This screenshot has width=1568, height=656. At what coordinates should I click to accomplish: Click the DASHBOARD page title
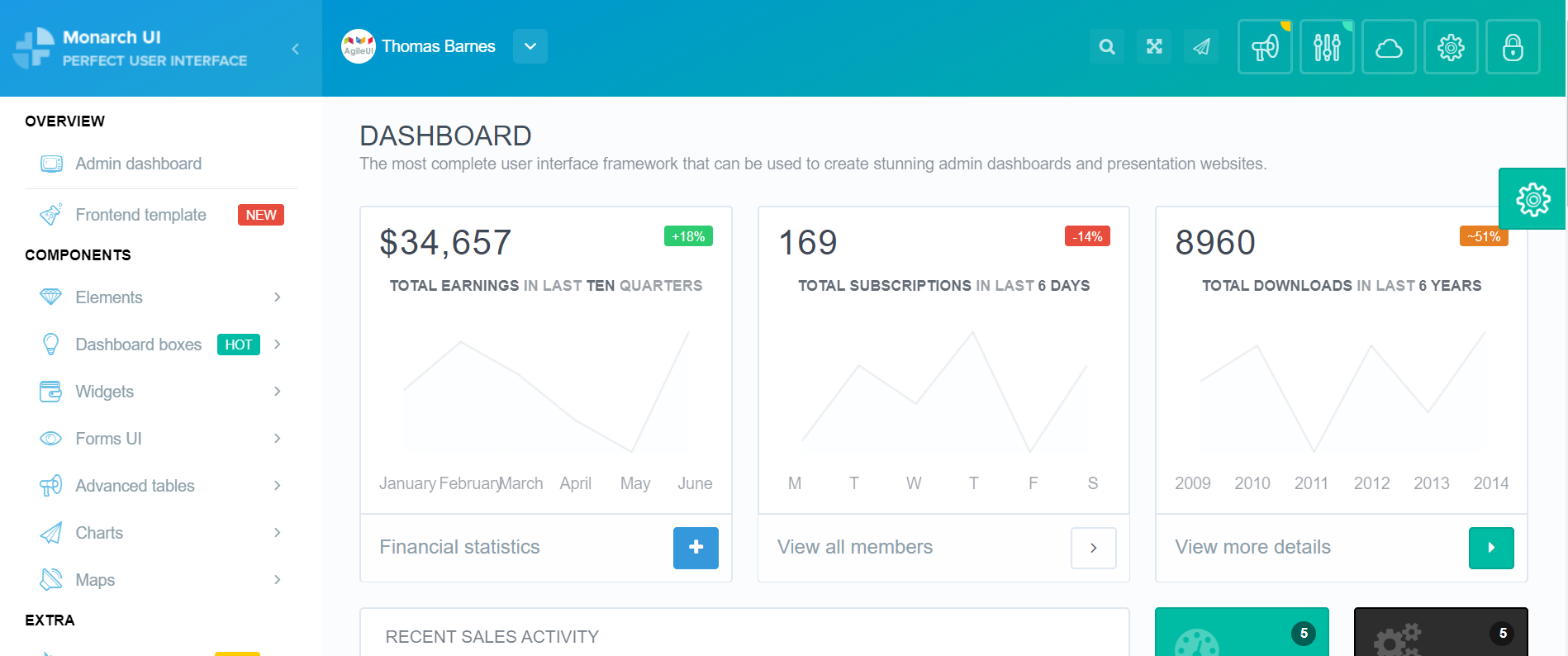coord(445,135)
